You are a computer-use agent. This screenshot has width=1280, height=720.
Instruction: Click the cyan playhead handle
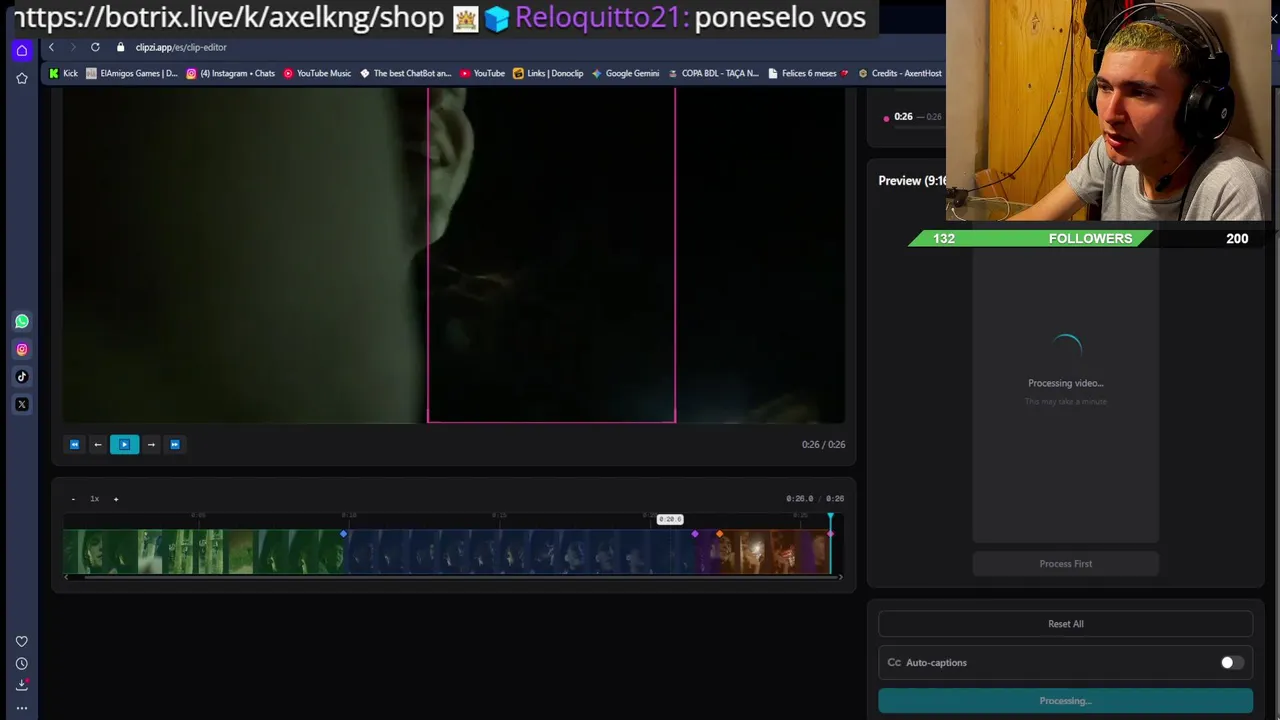coord(830,517)
